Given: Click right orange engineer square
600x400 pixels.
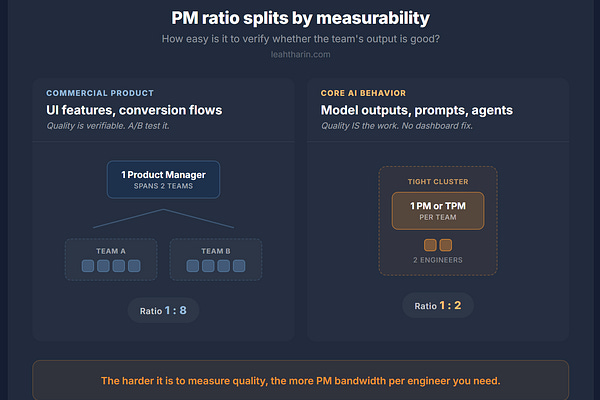Looking at the screenshot, I should [445, 245].
